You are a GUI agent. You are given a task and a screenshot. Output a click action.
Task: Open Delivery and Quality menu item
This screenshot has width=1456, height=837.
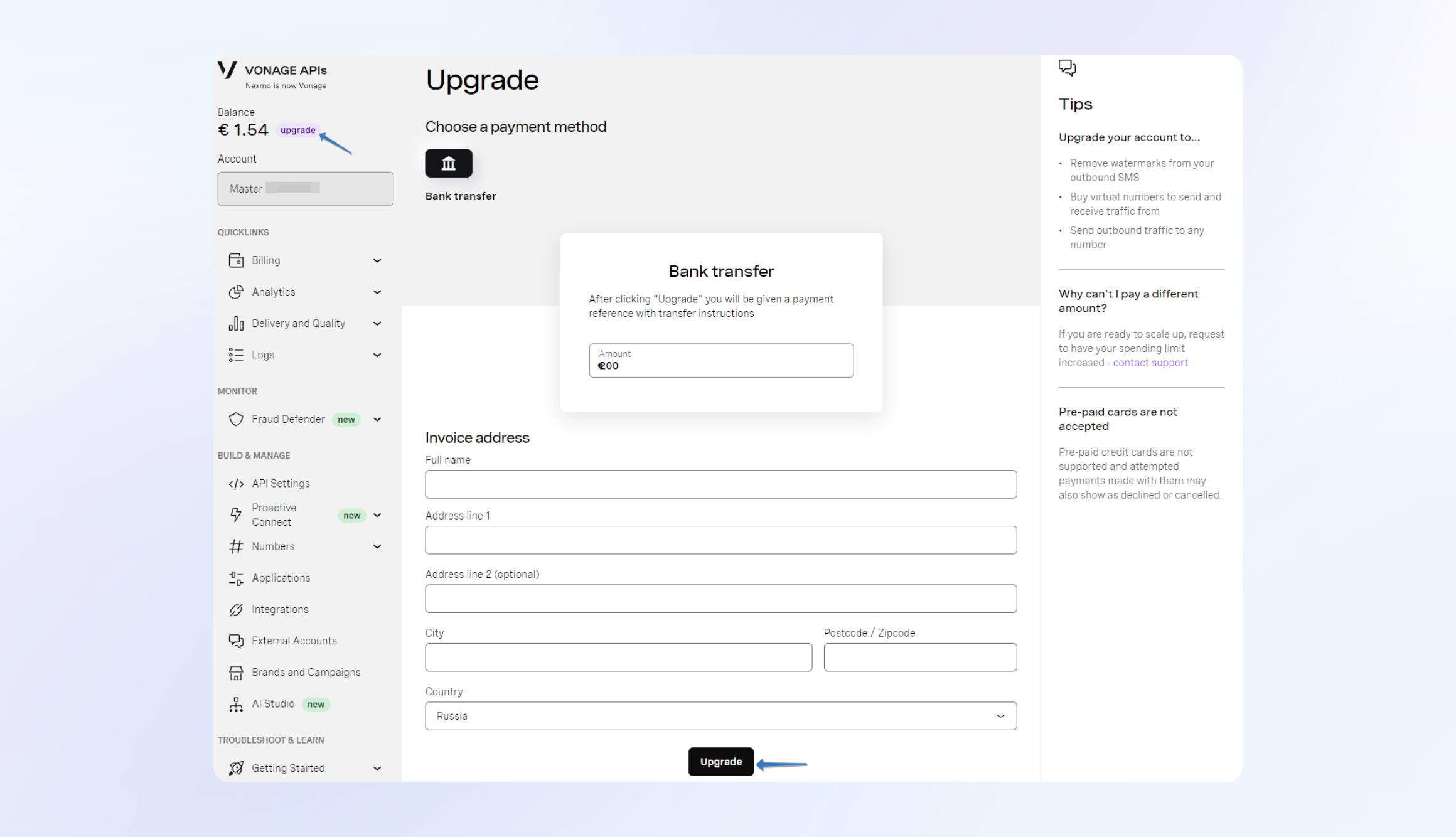click(298, 324)
